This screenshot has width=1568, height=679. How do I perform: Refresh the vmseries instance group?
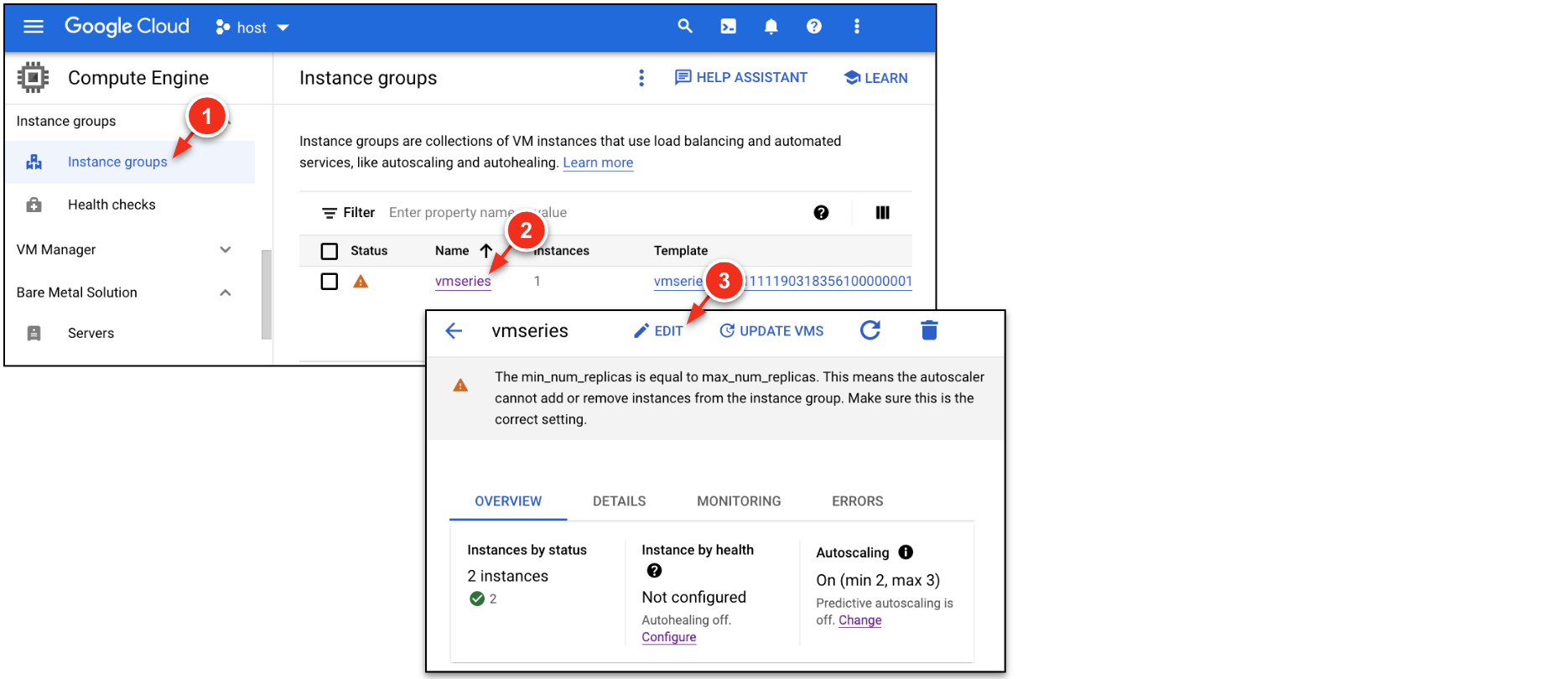(x=870, y=330)
